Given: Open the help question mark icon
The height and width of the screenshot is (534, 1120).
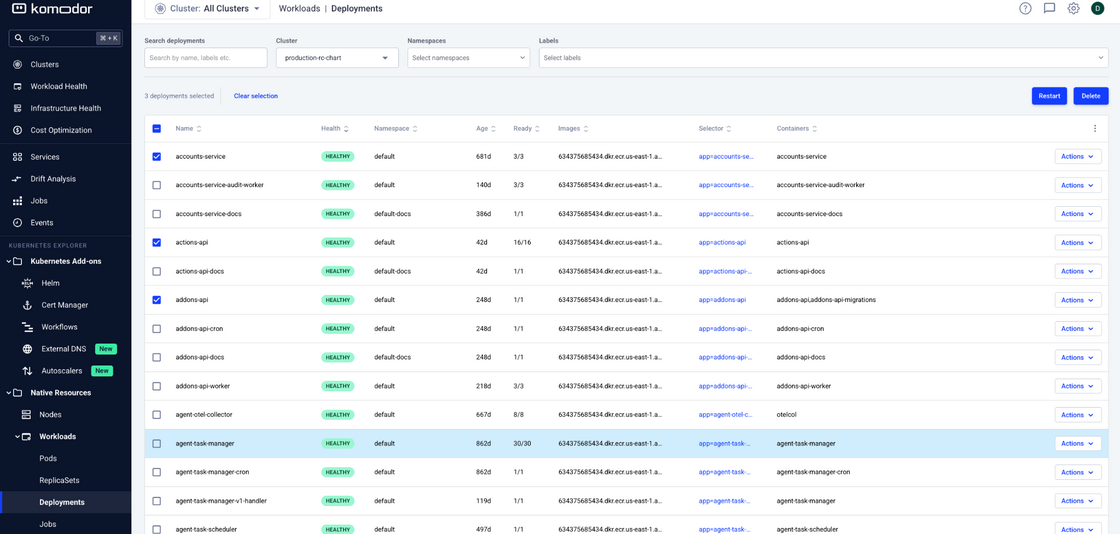Looking at the screenshot, I should [x=1025, y=8].
